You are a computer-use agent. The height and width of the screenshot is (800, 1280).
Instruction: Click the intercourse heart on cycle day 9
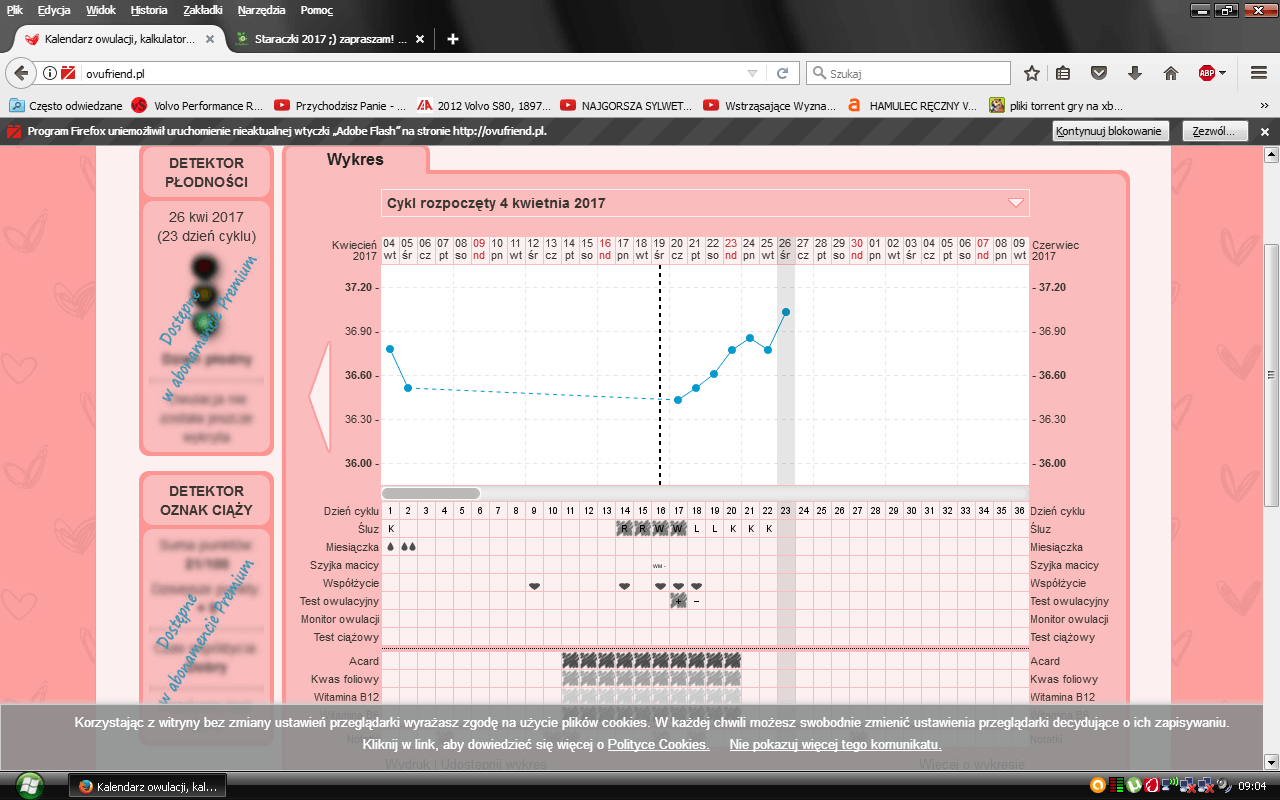click(x=534, y=585)
